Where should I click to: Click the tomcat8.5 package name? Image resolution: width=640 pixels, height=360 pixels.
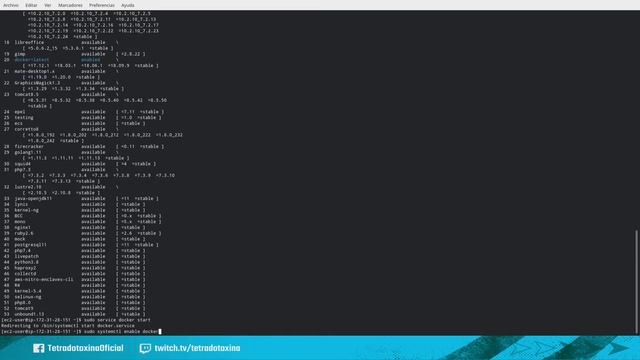click(x=27, y=94)
